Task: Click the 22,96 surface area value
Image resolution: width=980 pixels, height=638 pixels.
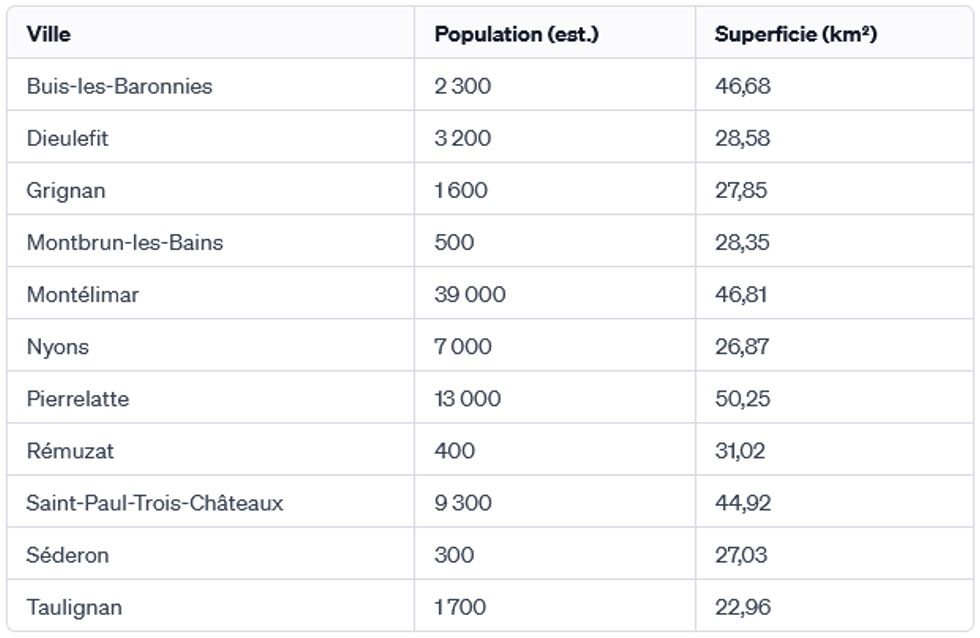Action: [743, 607]
